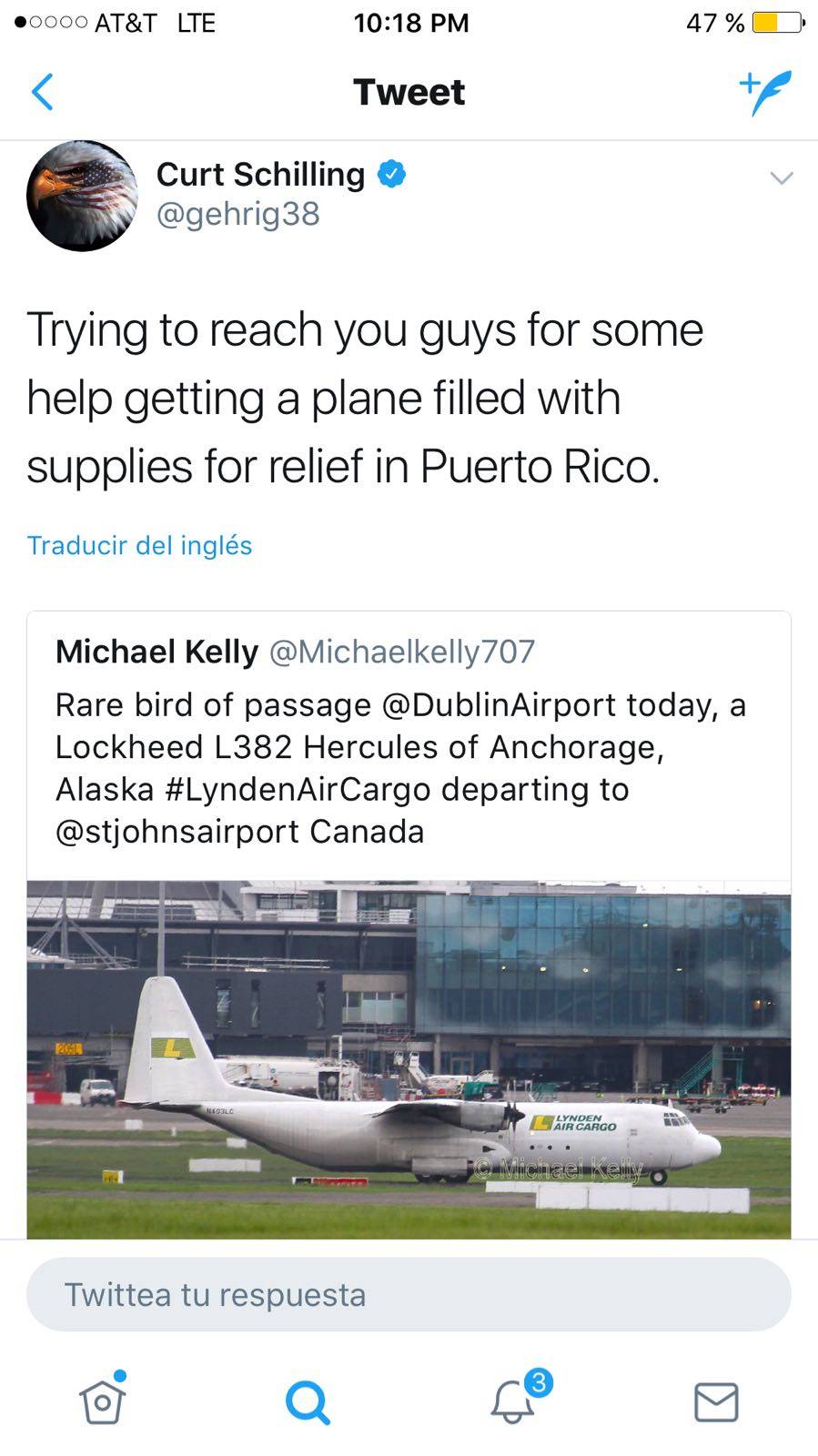Tap the back arrow icon

(43, 92)
